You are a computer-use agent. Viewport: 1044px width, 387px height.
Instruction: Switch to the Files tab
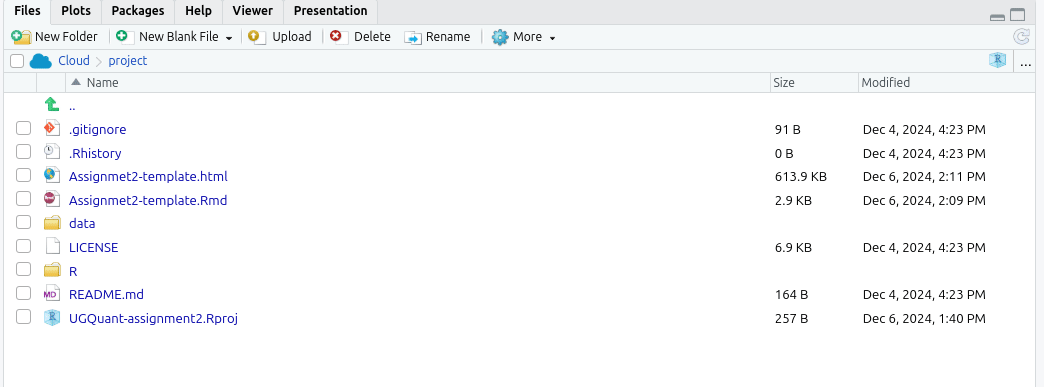click(x=27, y=11)
